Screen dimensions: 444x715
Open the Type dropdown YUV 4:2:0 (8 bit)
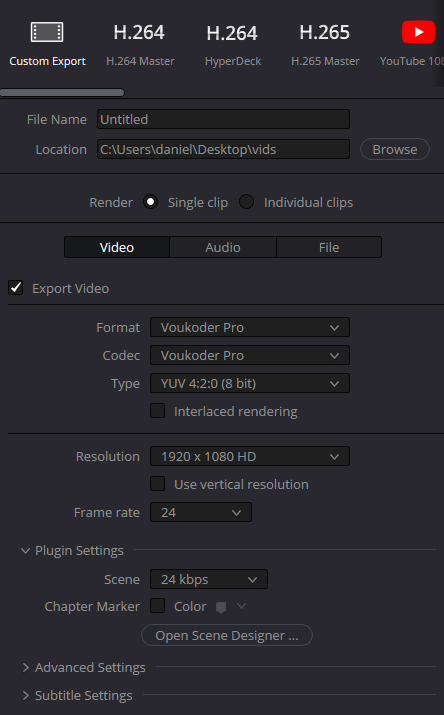pos(250,383)
